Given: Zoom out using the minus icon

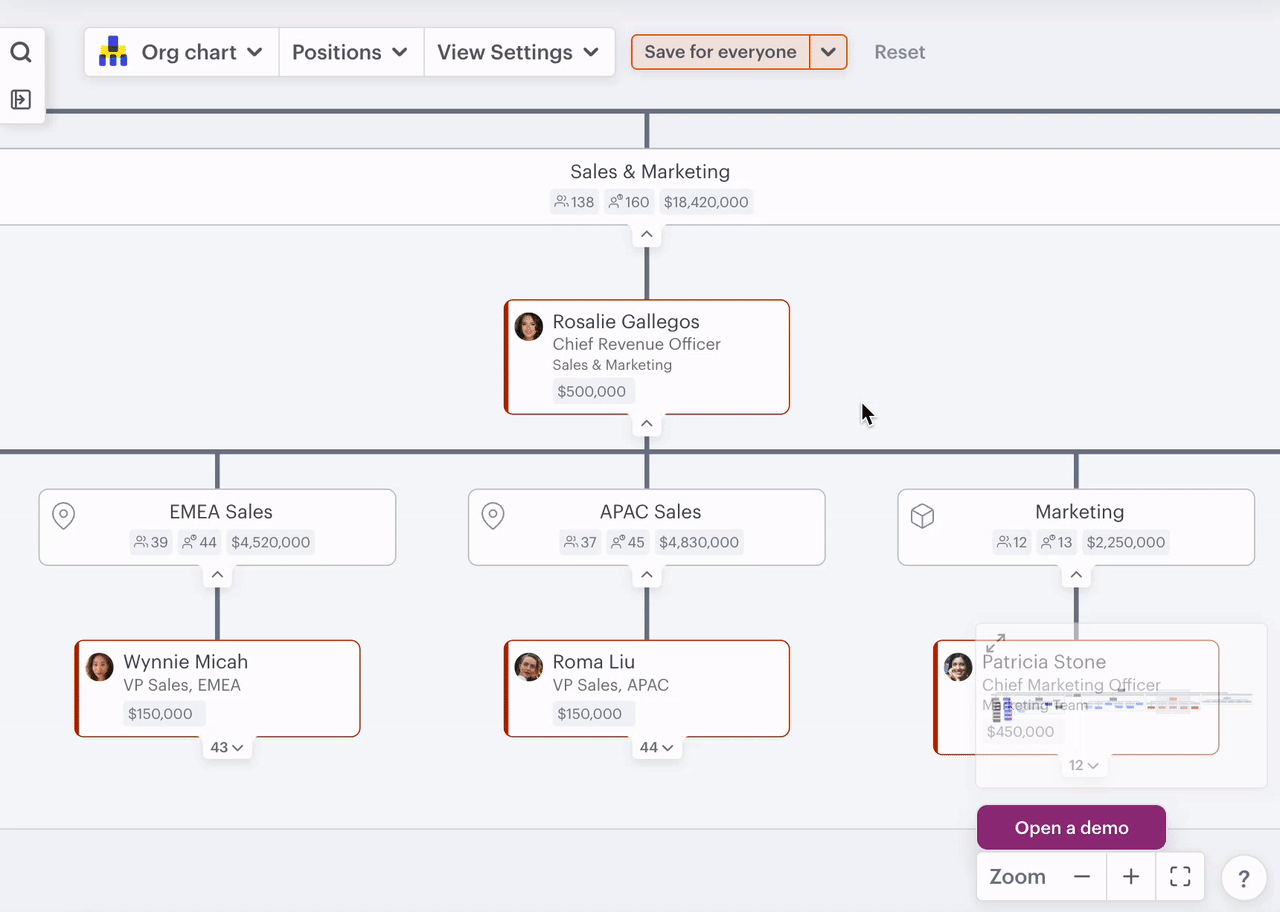Looking at the screenshot, I should pos(1081,876).
